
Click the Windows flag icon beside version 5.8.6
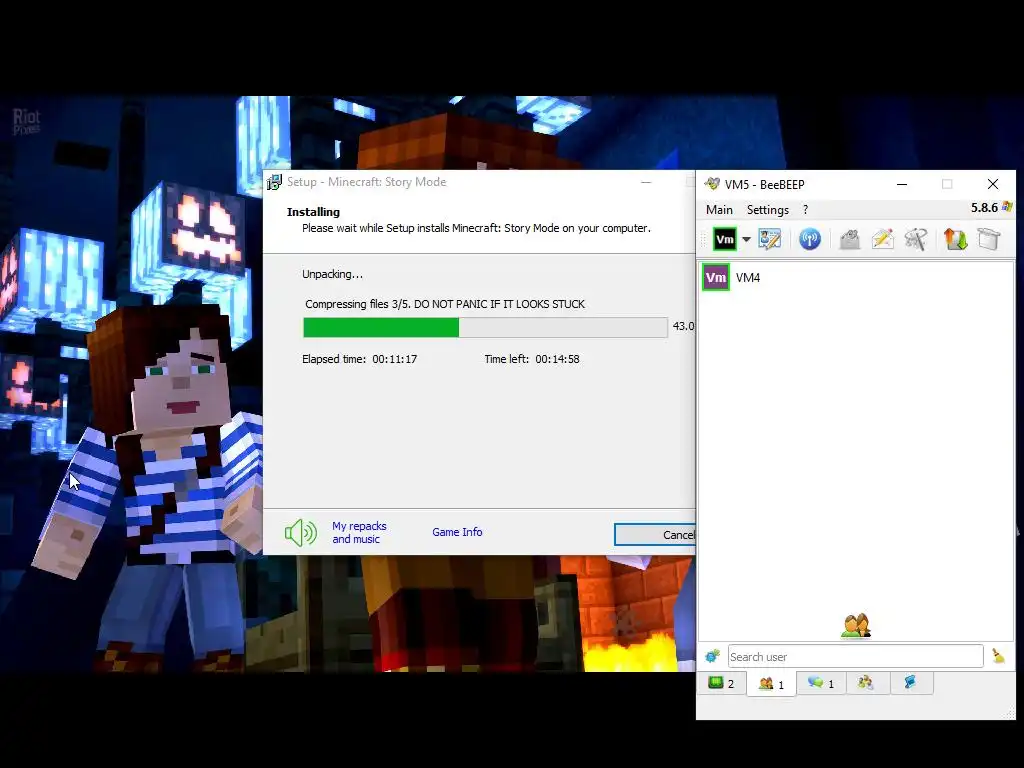coord(1007,207)
